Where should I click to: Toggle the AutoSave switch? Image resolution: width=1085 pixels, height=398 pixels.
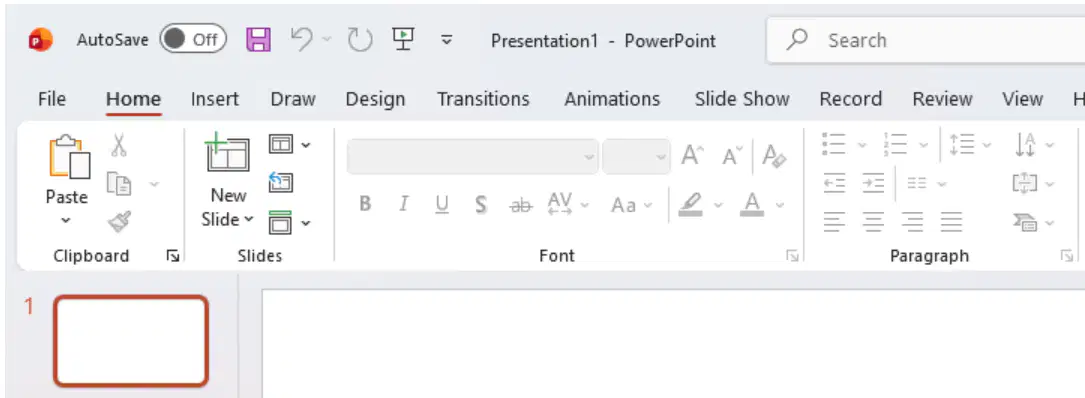(193, 39)
